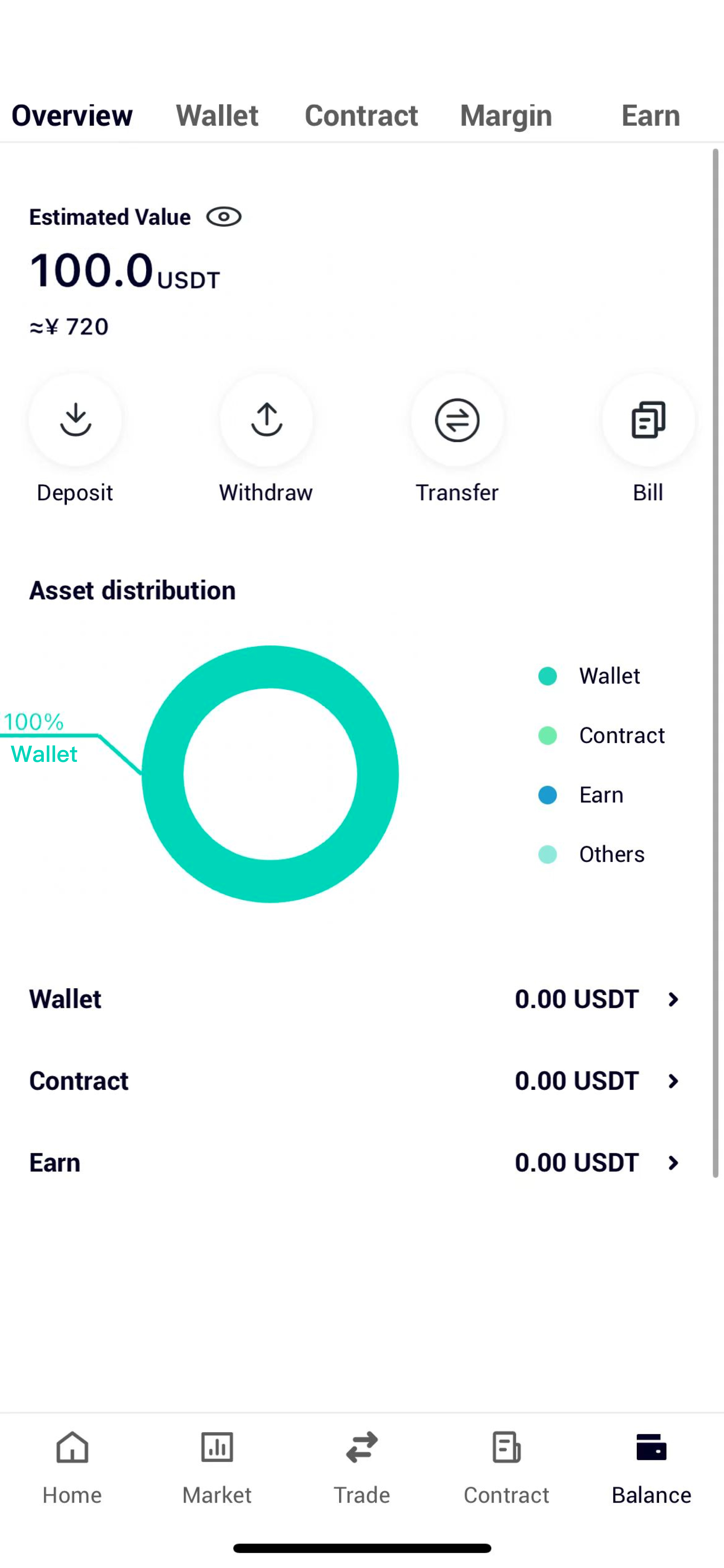Open the Transfer swap icon

pyautogui.click(x=457, y=420)
